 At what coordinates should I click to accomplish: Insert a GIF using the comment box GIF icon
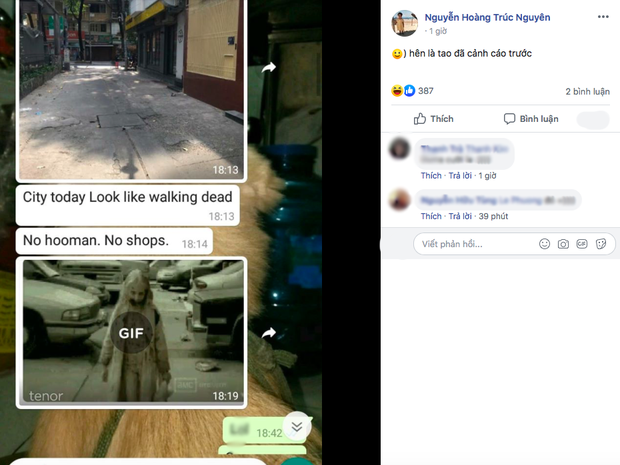(x=582, y=244)
